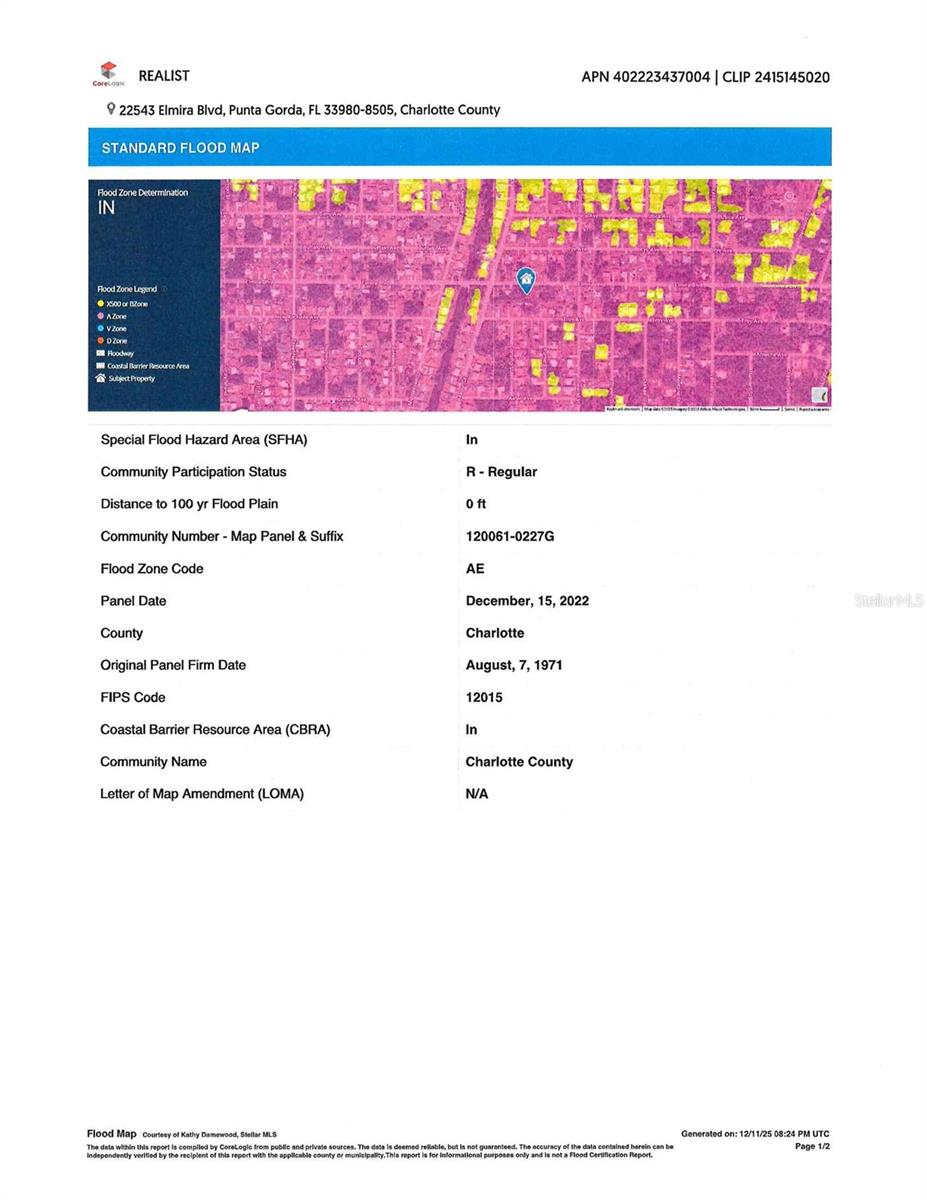
Task: Click the Subject Property house legend icon
Action: point(100,378)
